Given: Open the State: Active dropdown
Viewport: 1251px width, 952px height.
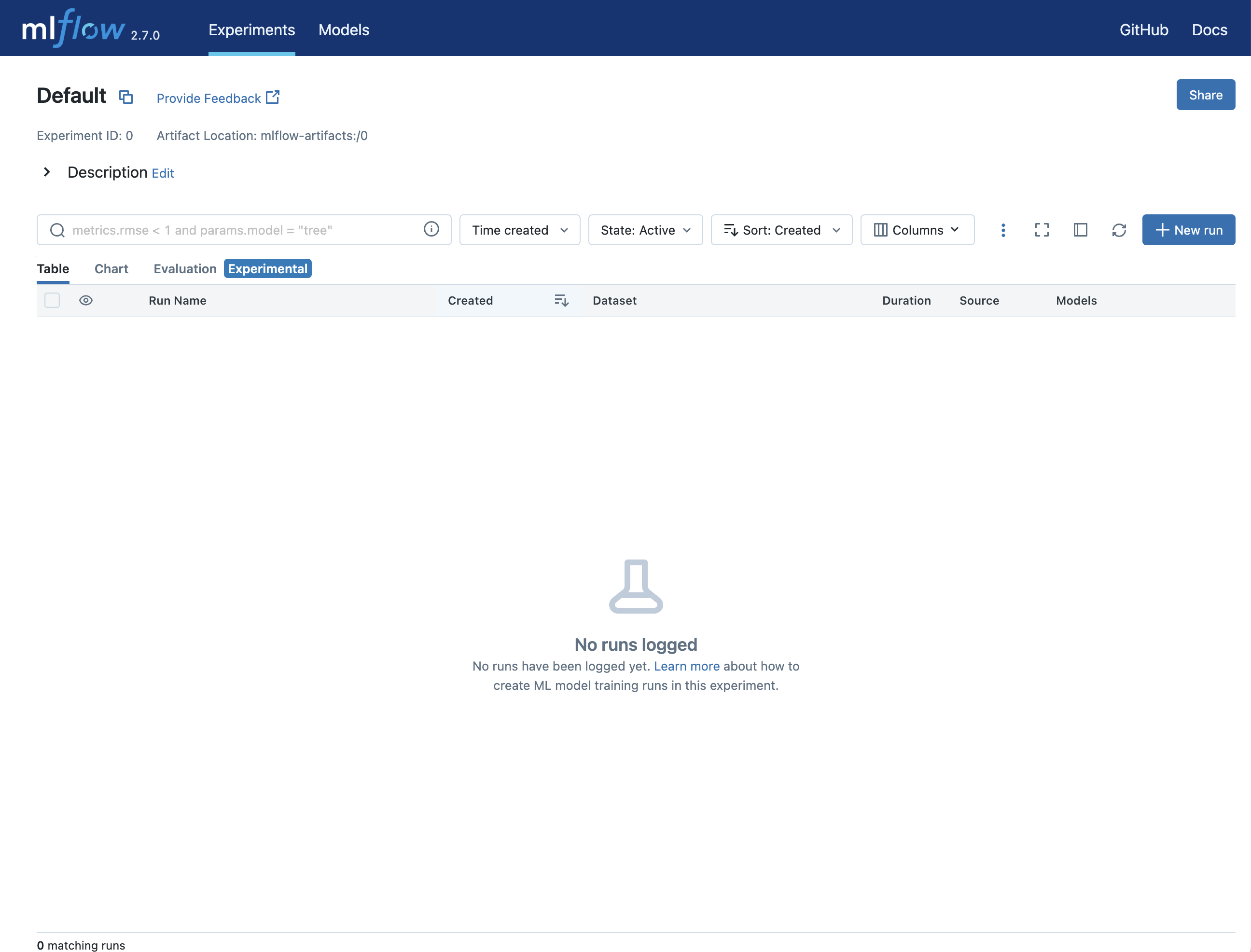Looking at the screenshot, I should point(645,229).
